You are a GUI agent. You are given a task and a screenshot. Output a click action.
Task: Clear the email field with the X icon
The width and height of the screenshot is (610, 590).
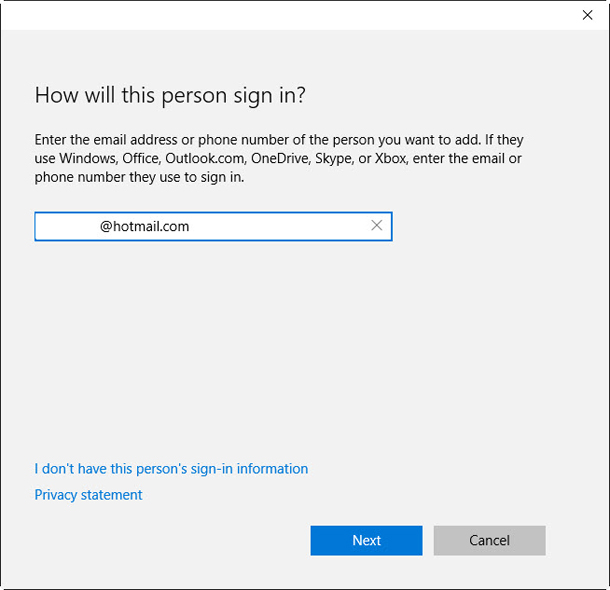point(377,226)
